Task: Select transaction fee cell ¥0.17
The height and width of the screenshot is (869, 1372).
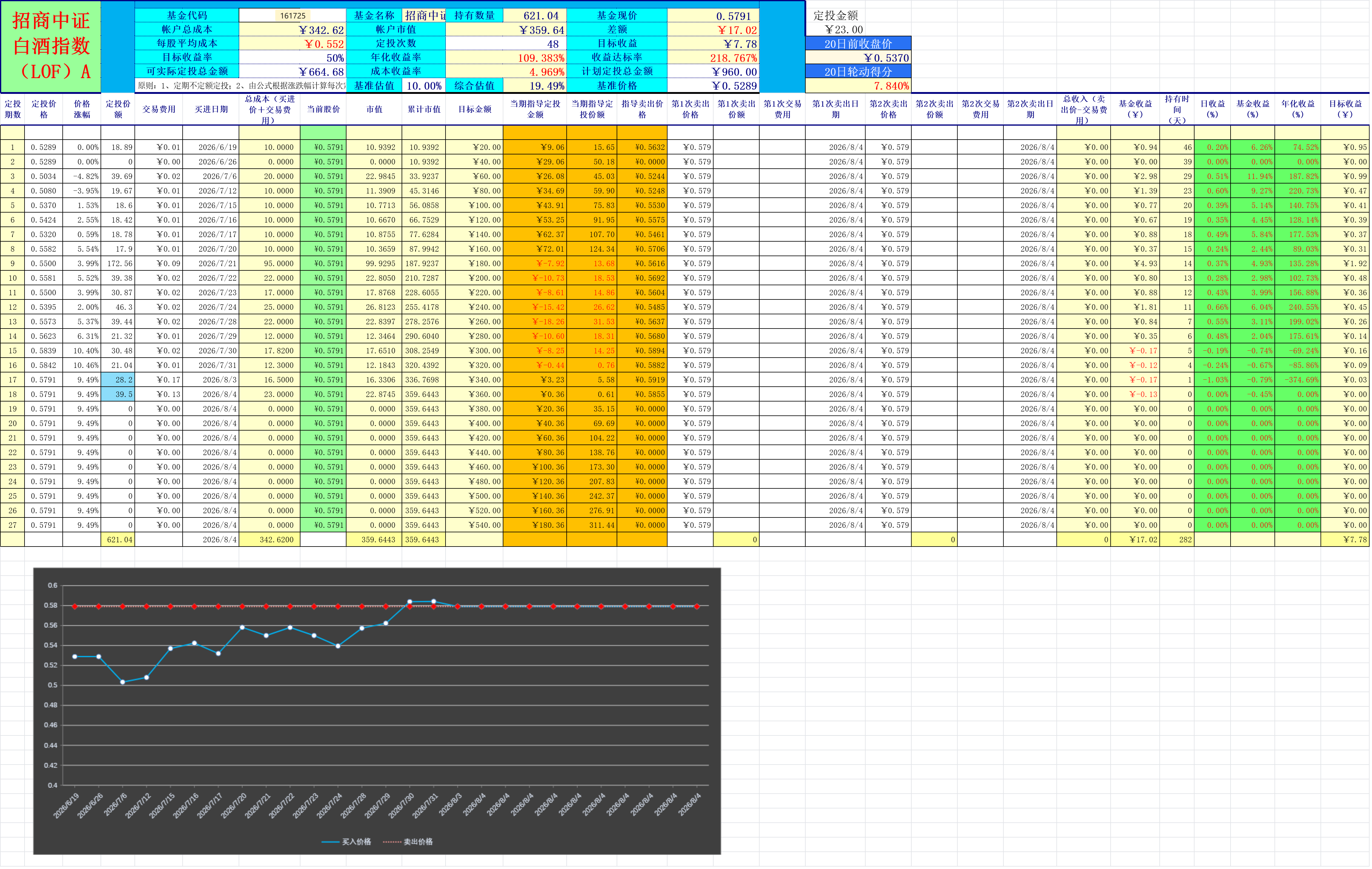Action: pos(158,379)
